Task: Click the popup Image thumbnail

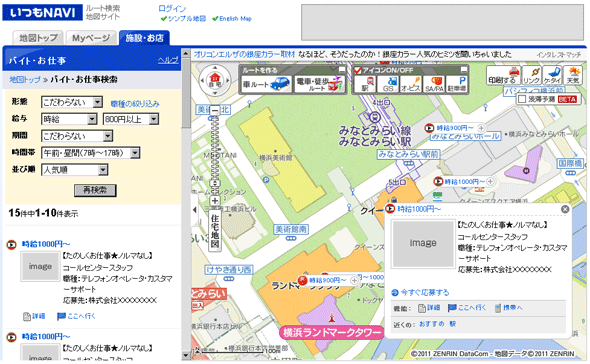Action: tap(423, 244)
